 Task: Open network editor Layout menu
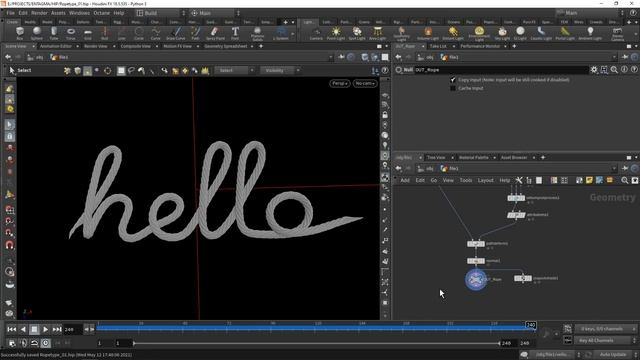click(x=485, y=180)
